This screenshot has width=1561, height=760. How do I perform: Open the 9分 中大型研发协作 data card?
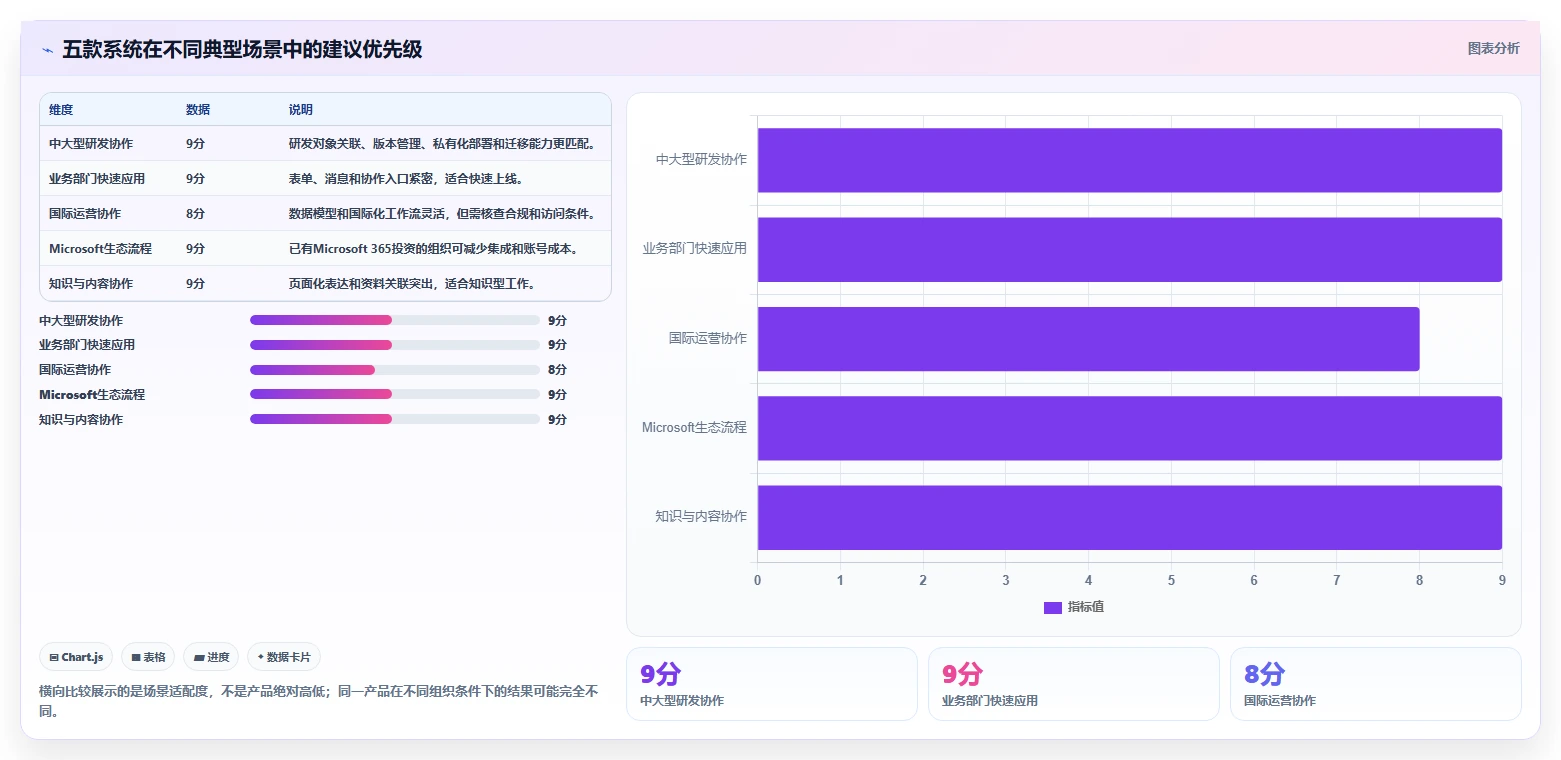771,684
